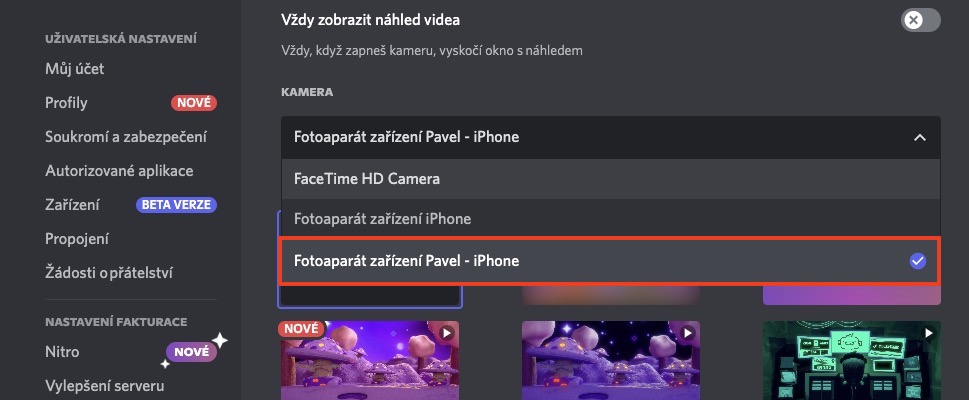Play first mushroom background preview icon
This screenshot has width=969, height=400.
pyautogui.click(x=446, y=333)
